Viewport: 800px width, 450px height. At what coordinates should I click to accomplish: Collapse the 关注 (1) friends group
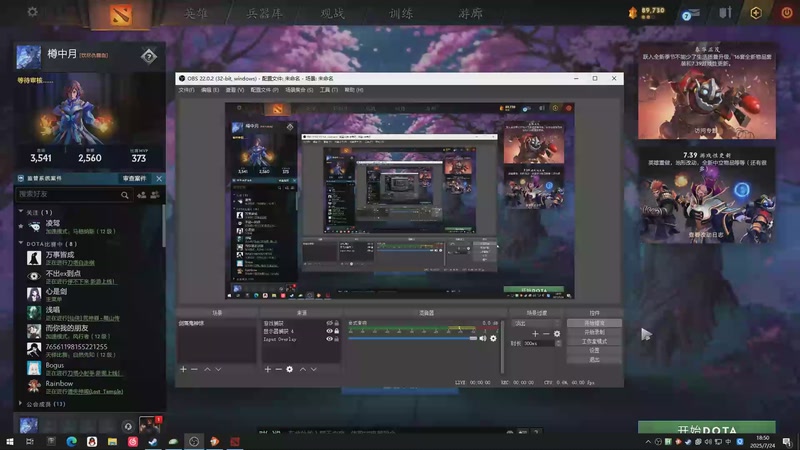coord(21,212)
